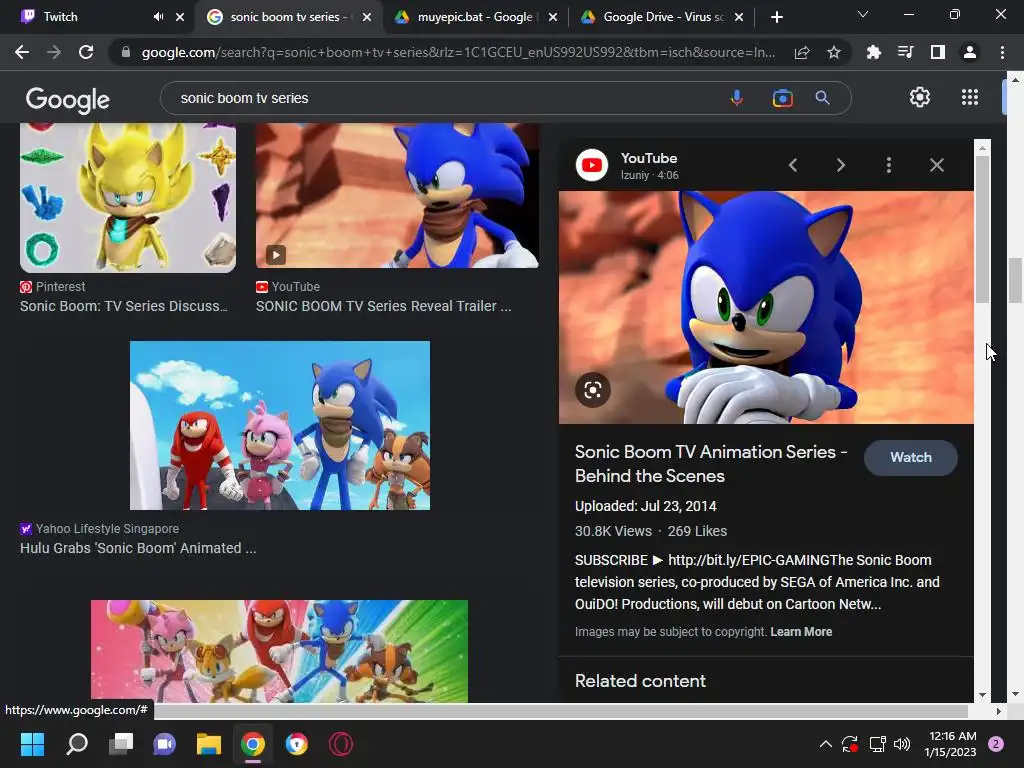This screenshot has height=768, width=1024.
Task: Open media controls icon in toolbar
Action: click(905, 52)
